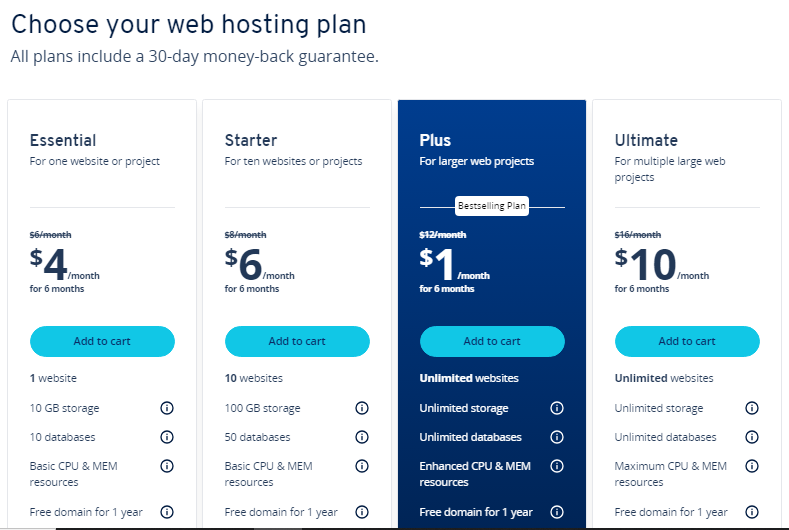789x530 pixels.
Task: Add the Essential plan to cart
Action: pyautogui.click(x=102, y=341)
